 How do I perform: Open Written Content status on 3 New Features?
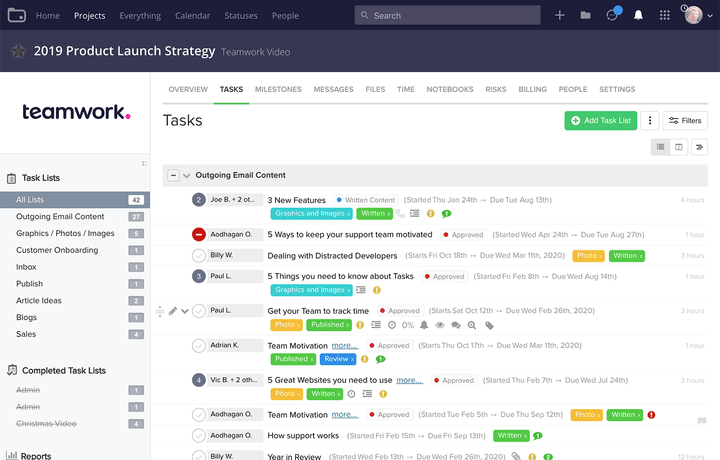(x=366, y=200)
